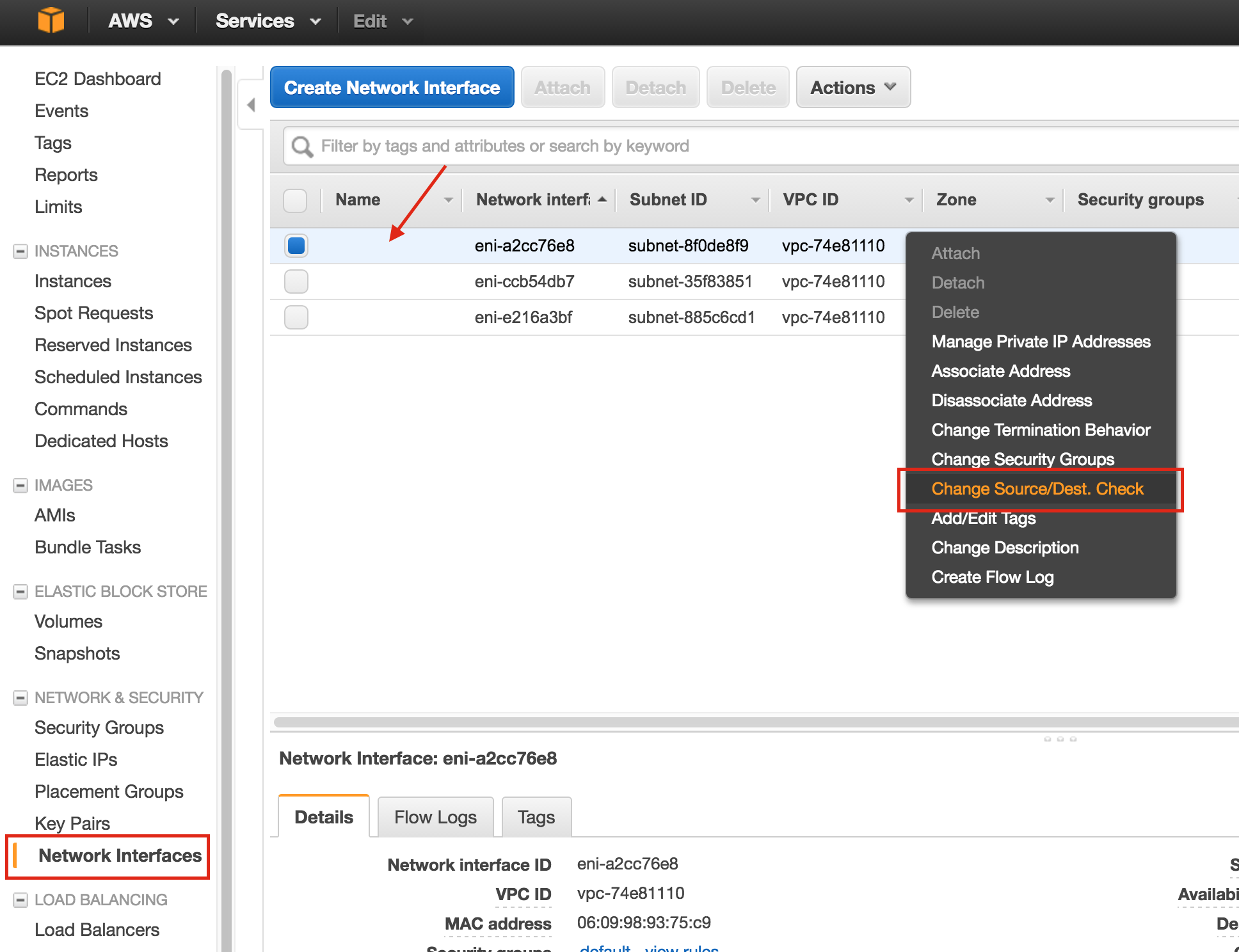This screenshot has height=952, width=1239.
Task: Open the Zone column dropdown arrow
Action: coord(1050,200)
